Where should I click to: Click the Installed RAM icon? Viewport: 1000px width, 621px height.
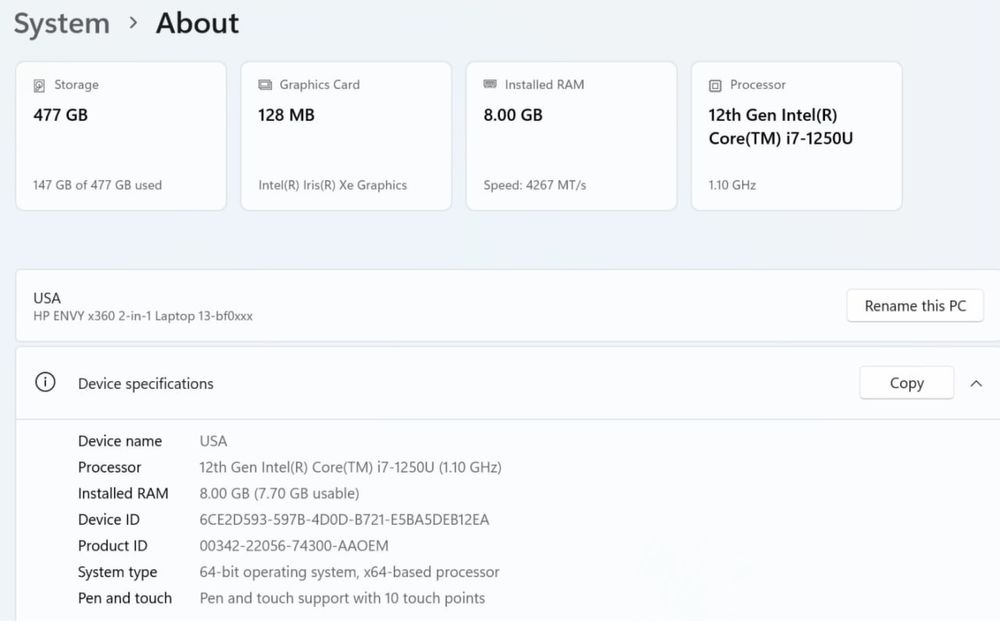tap(490, 85)
